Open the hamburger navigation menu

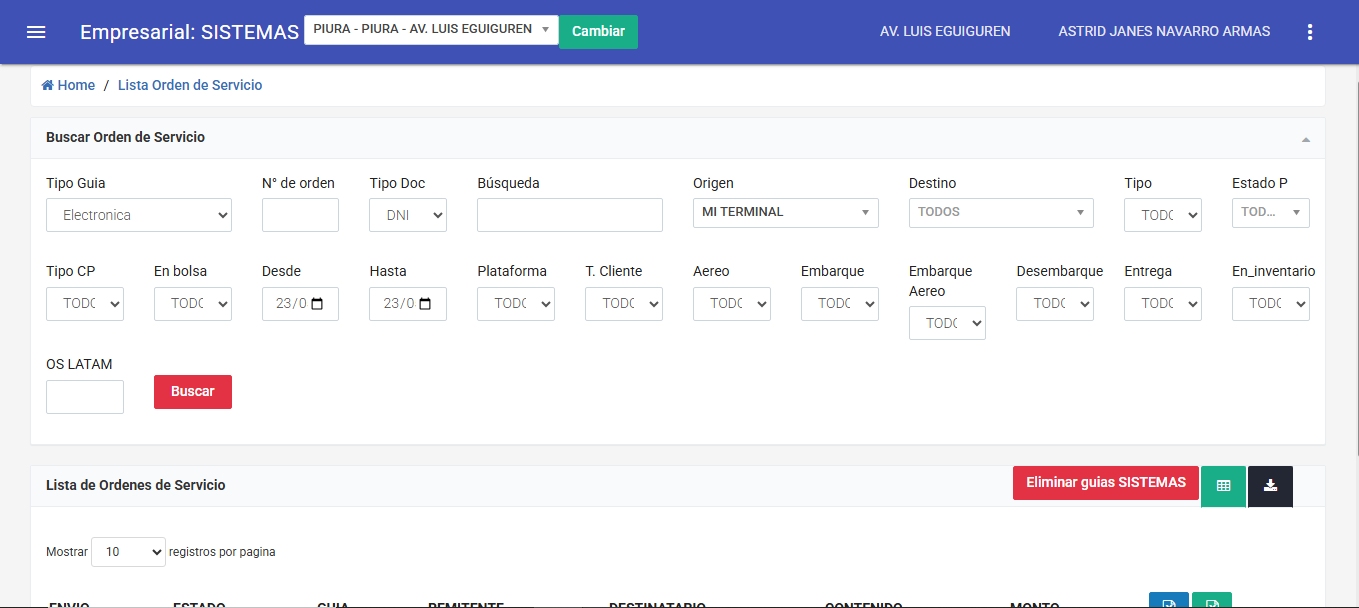click(36, 32)
